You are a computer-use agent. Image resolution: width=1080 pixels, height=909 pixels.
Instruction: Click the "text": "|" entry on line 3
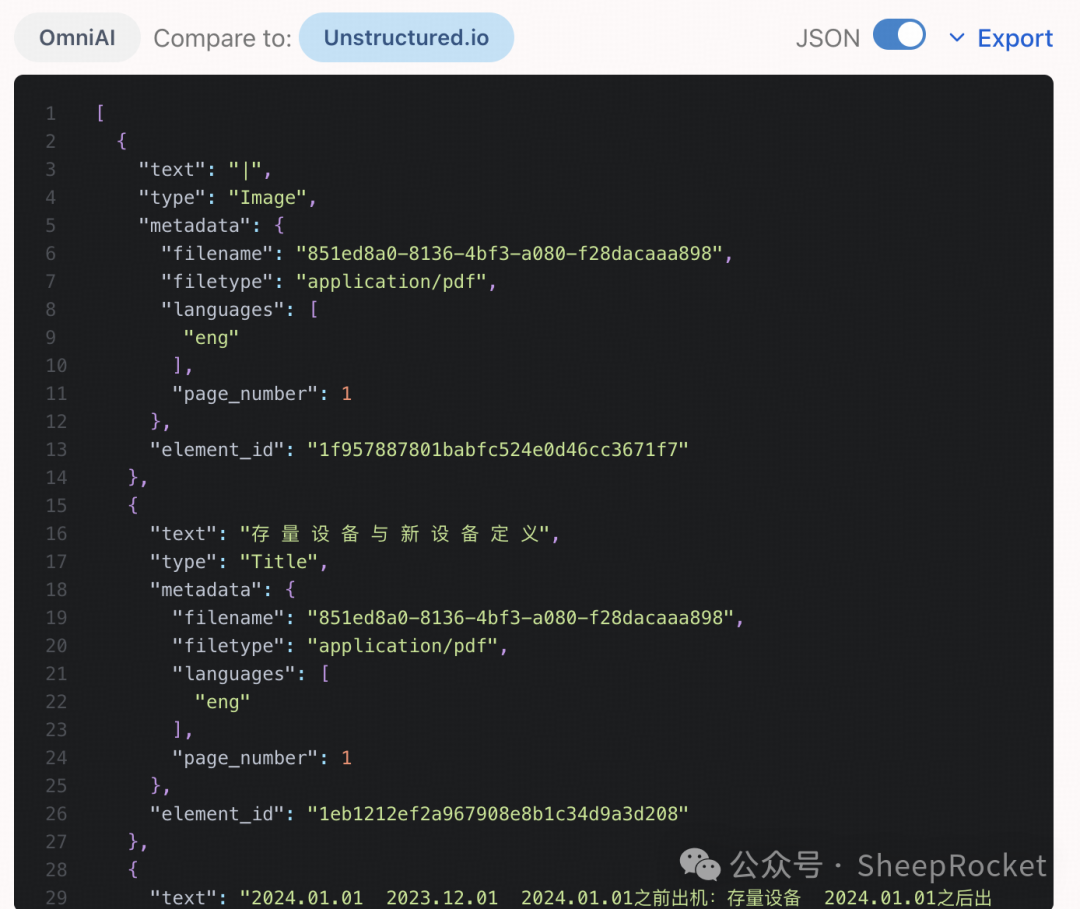[x=205, y=169]
